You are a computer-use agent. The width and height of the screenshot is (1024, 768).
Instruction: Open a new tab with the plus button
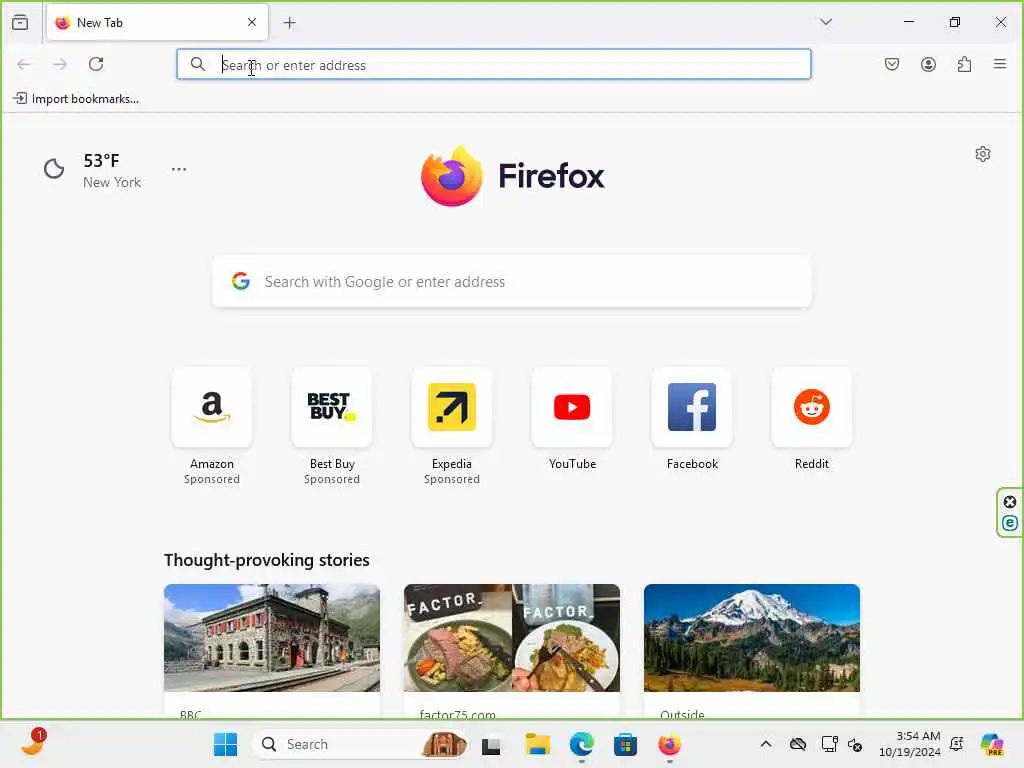290,23
